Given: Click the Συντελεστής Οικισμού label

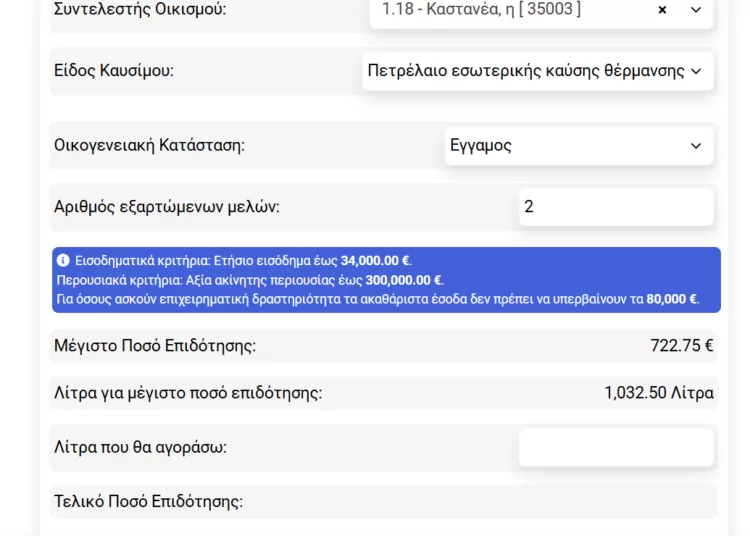Looking at the screenshot, I should click(x=140, y=10).
